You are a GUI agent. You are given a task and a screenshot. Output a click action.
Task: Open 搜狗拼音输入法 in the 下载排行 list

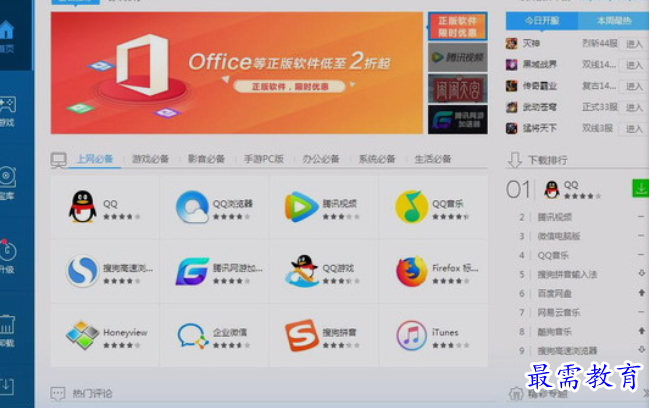click(x=567, y=274)
